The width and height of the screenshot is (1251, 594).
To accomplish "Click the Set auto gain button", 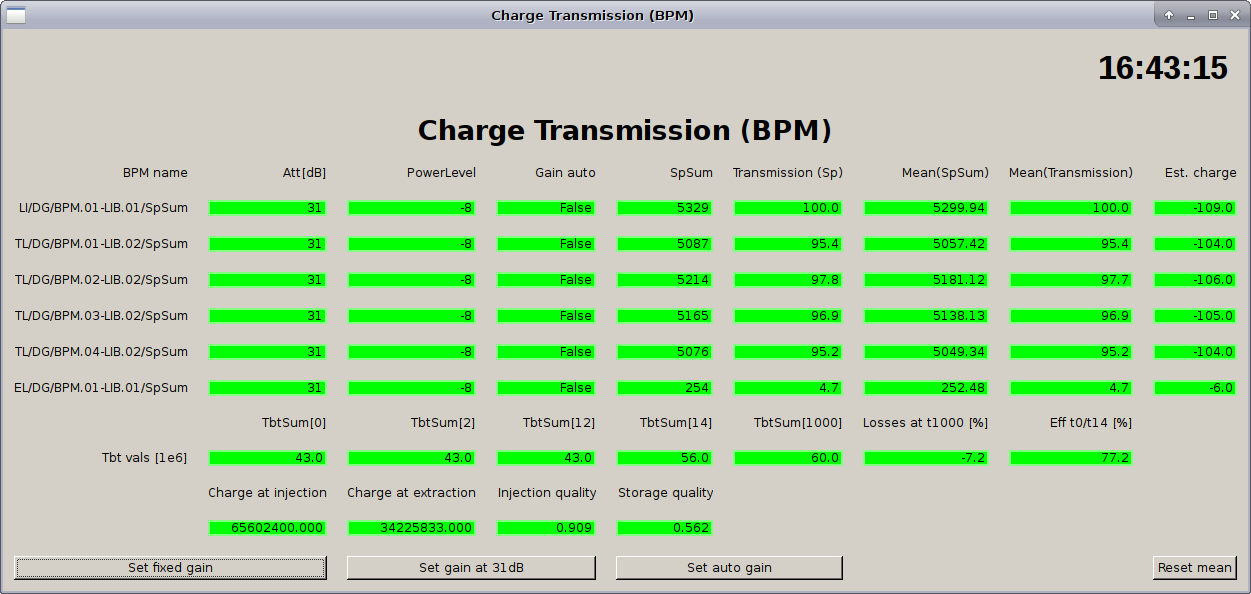I will 729,568.
